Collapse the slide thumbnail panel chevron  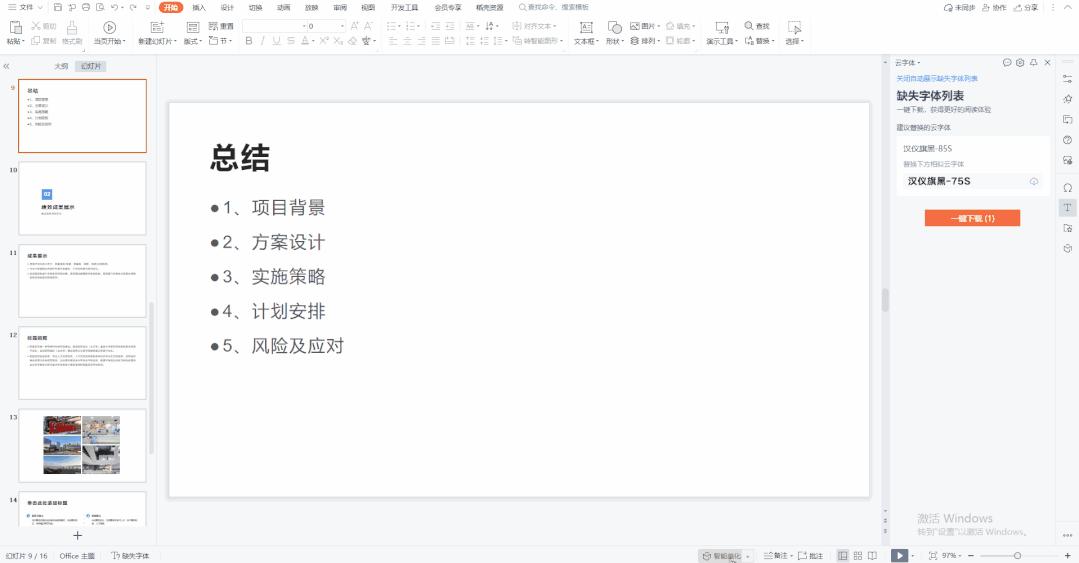pos(6,66)
